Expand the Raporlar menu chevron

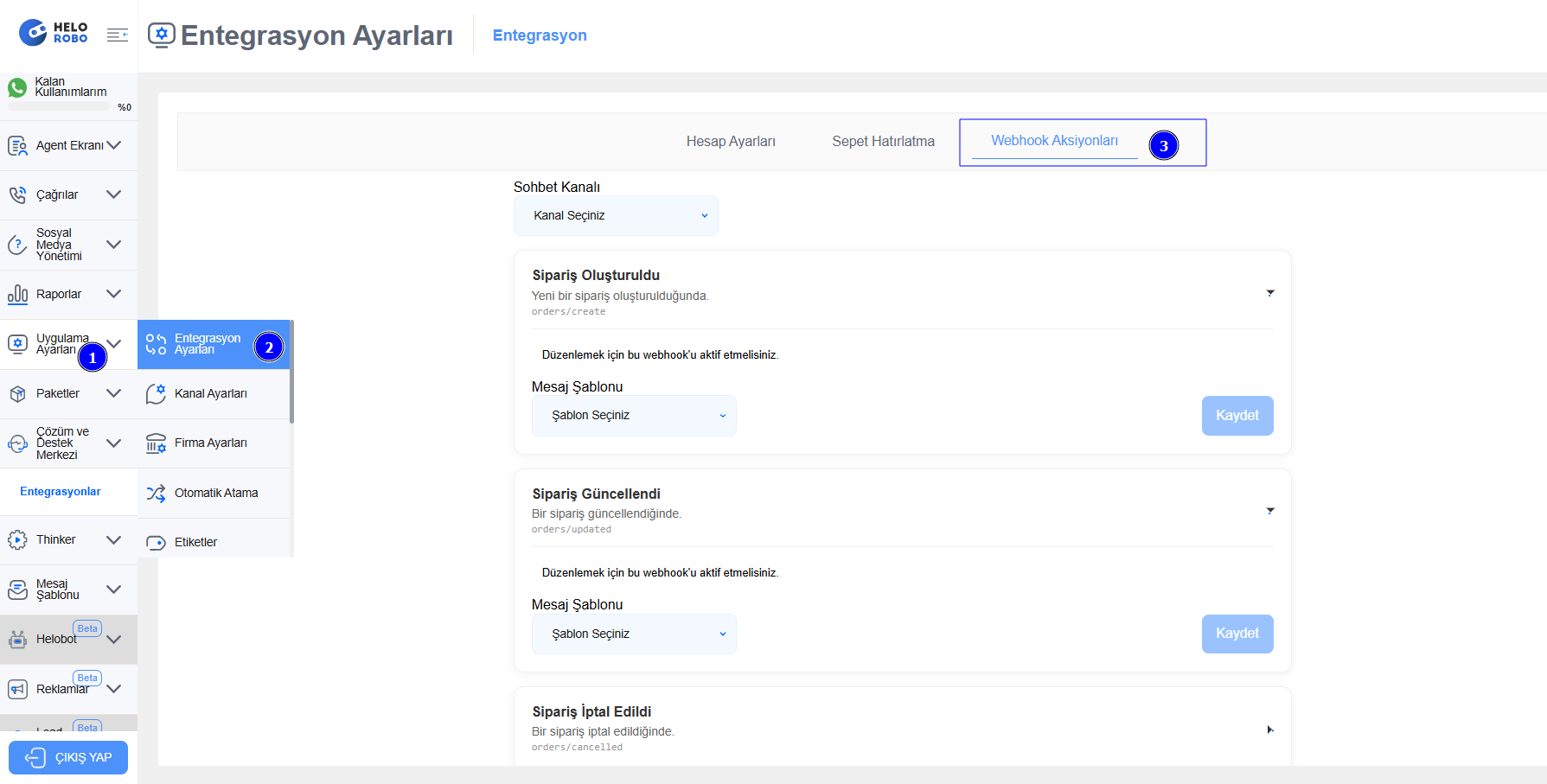coord(113,294)
